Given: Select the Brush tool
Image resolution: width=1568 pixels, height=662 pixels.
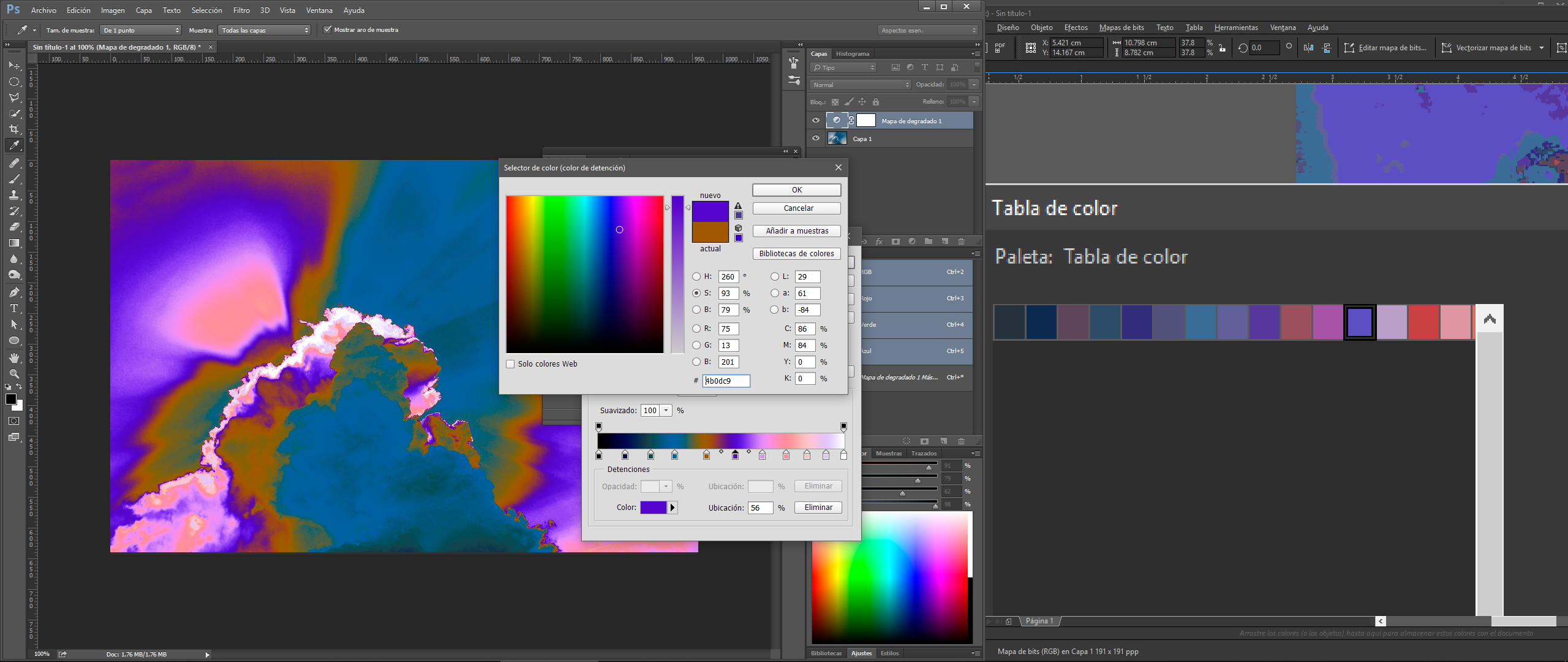Looking at the screenshot, I should [13, 179].
